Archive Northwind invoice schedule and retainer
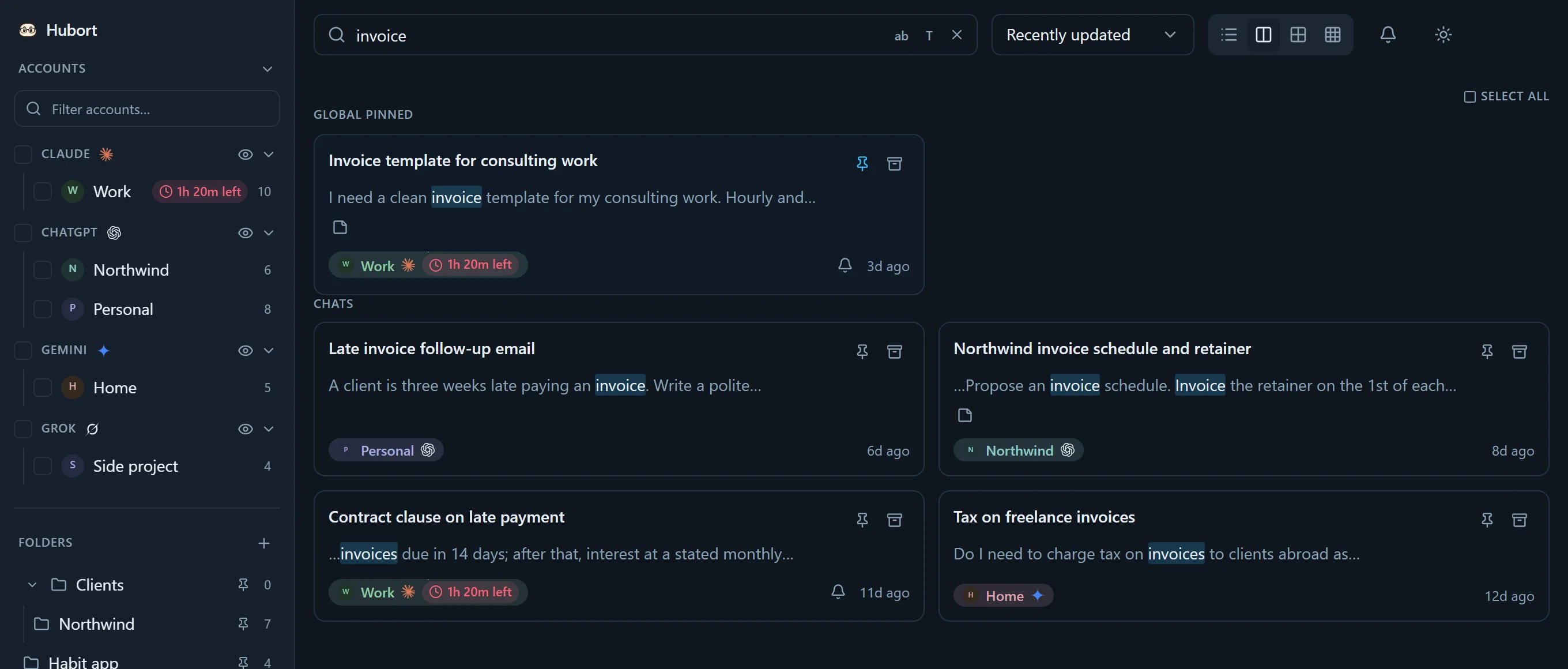 pos(1520,351)
